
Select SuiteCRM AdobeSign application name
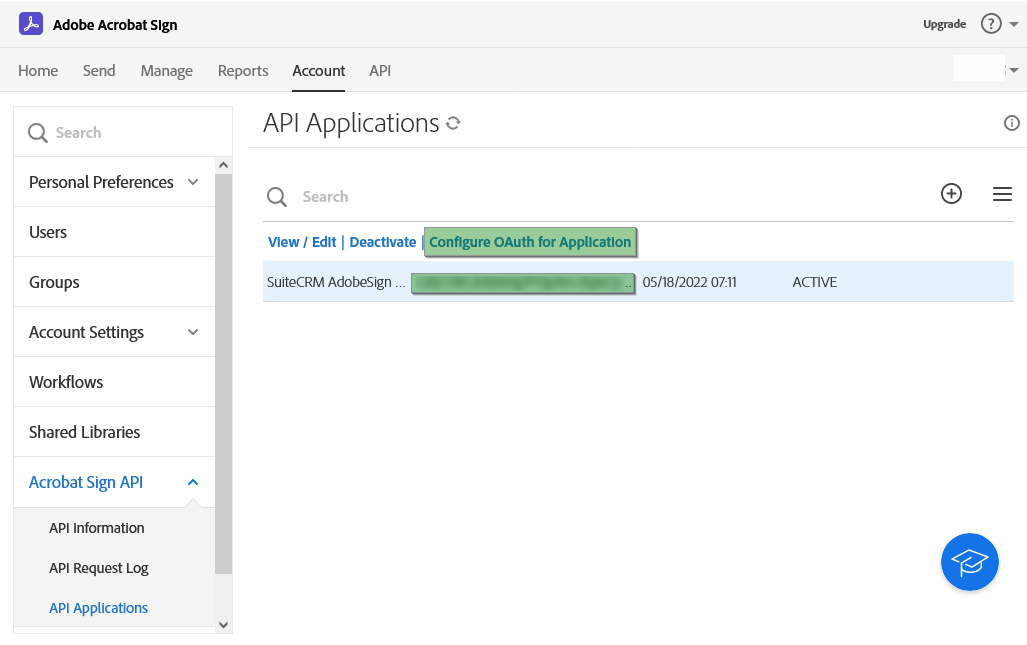click(336, 282)
